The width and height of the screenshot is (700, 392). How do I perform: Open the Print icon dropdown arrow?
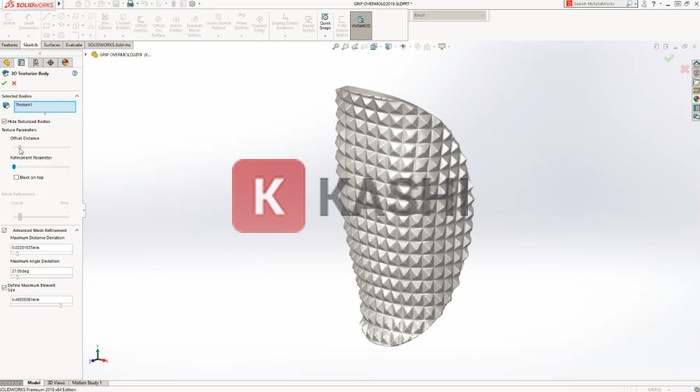click(137, 4)
